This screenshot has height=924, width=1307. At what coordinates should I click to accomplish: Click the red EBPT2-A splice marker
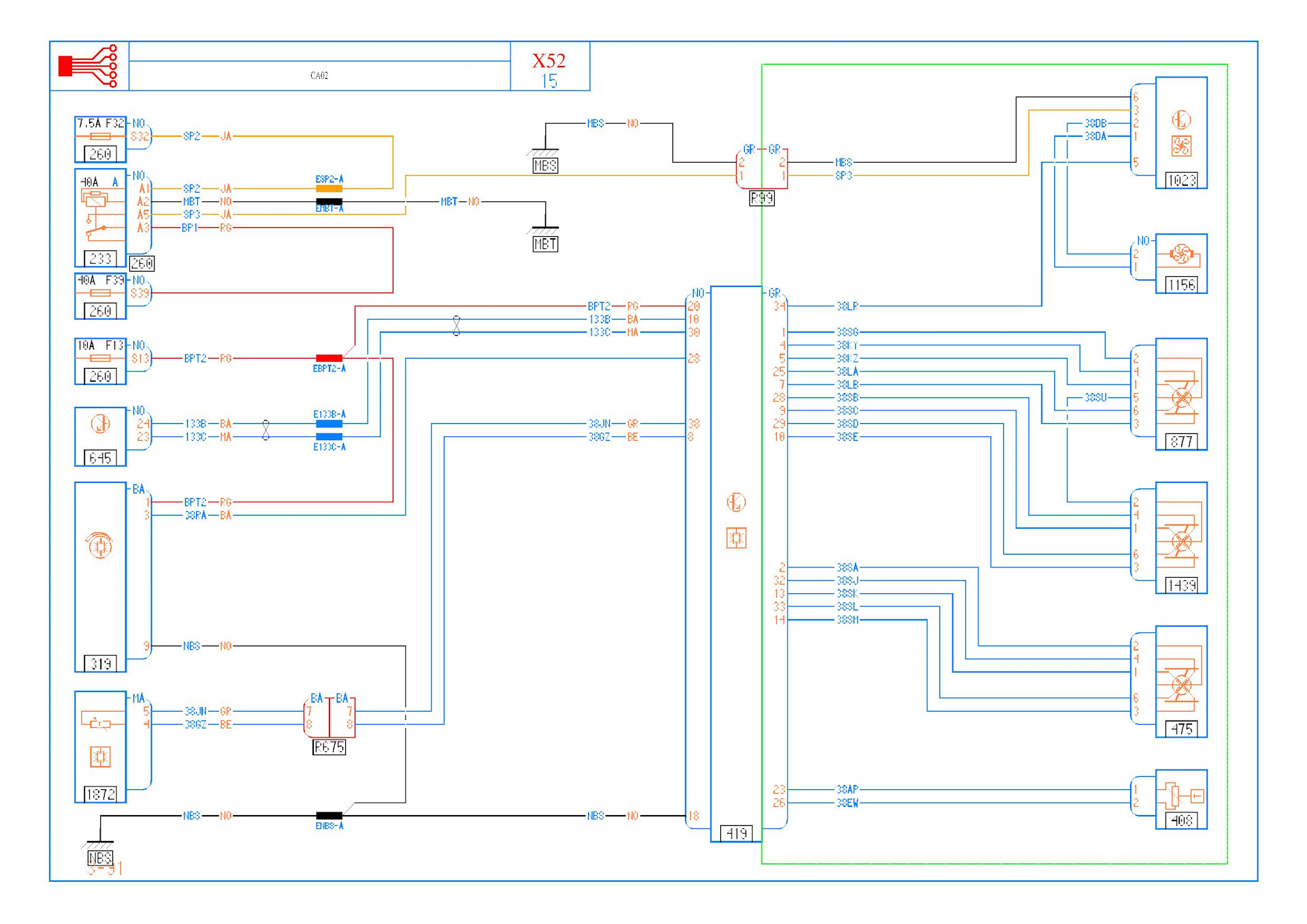329,358
